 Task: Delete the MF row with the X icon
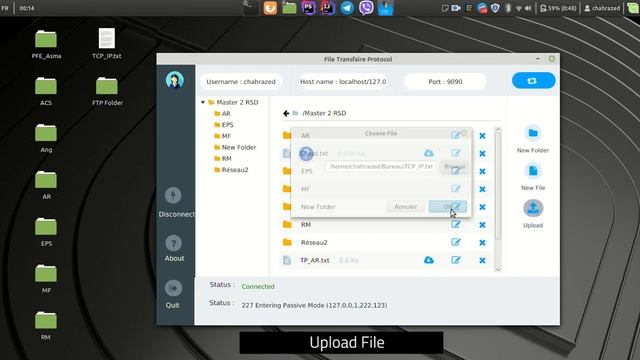coord(482,189)
